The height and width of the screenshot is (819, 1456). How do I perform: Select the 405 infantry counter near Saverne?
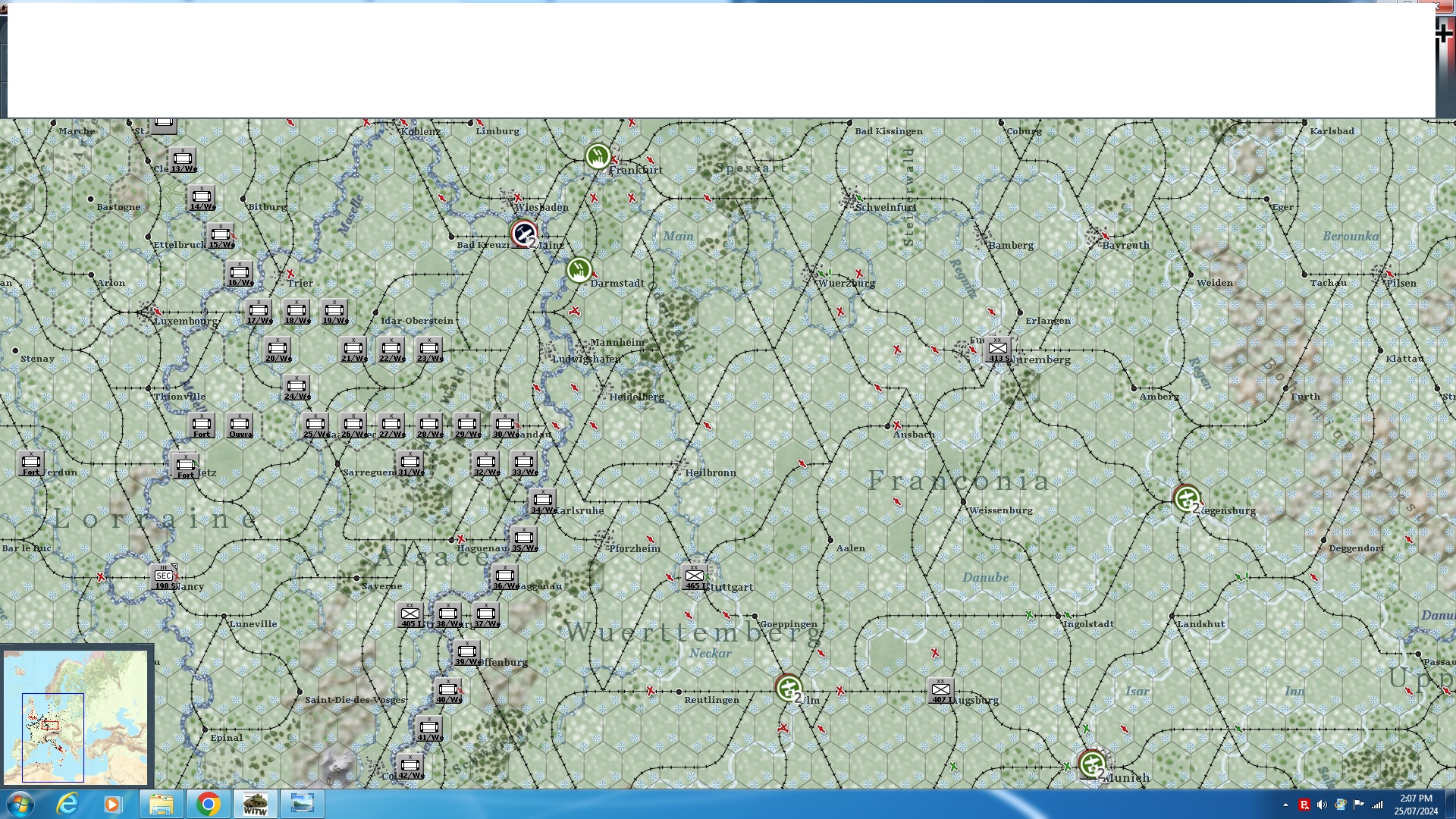(x=410, y=615)
